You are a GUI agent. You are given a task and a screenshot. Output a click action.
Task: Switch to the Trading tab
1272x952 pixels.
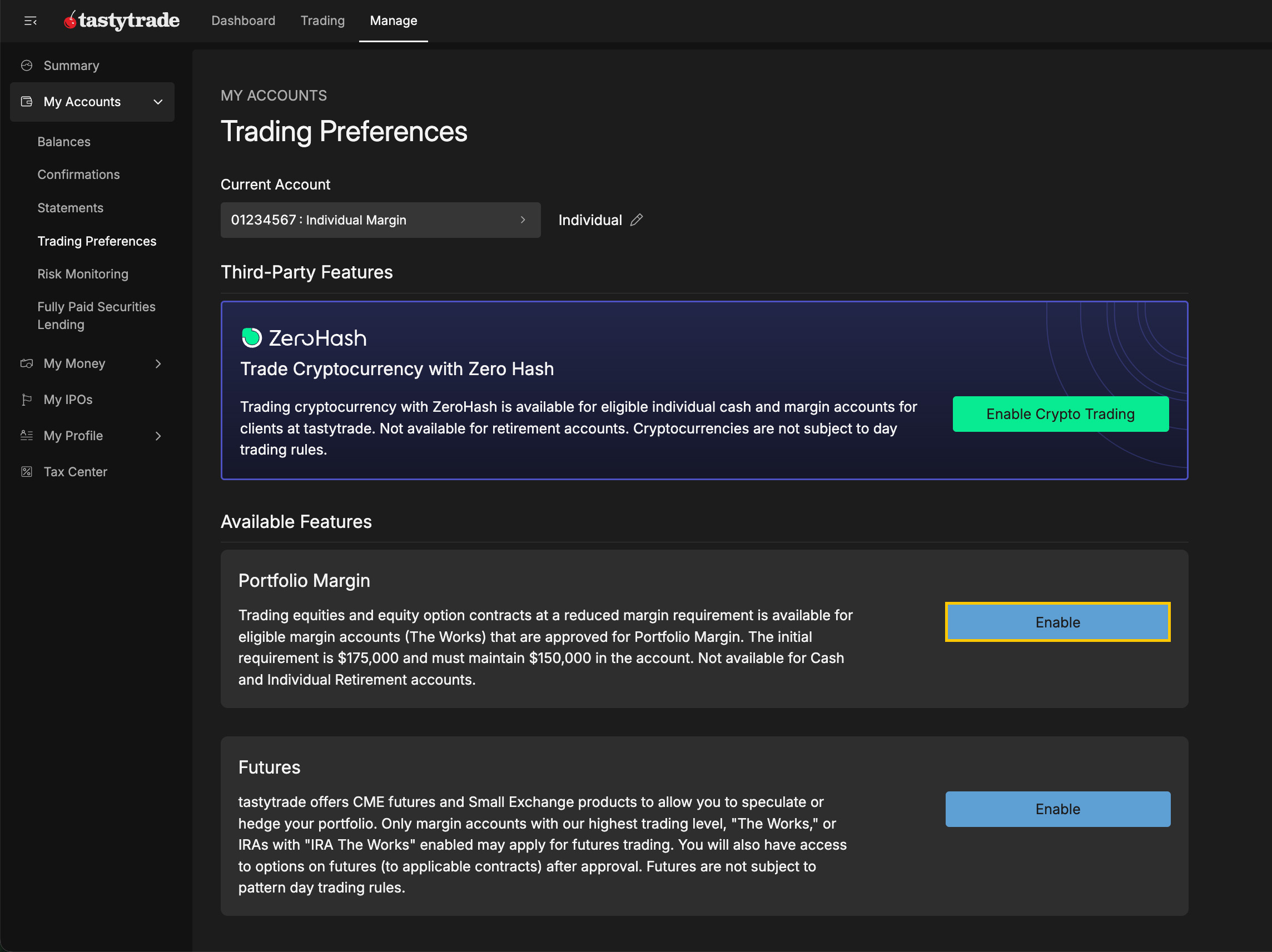tap(322, 21)
